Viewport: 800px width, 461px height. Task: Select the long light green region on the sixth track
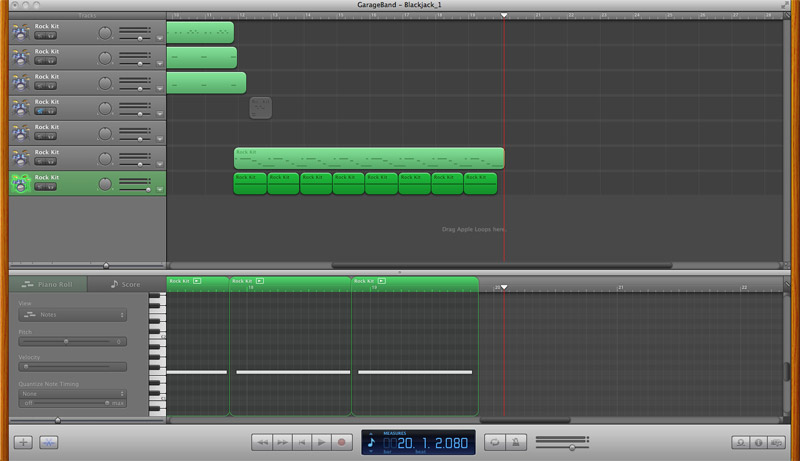pos(369,159)
